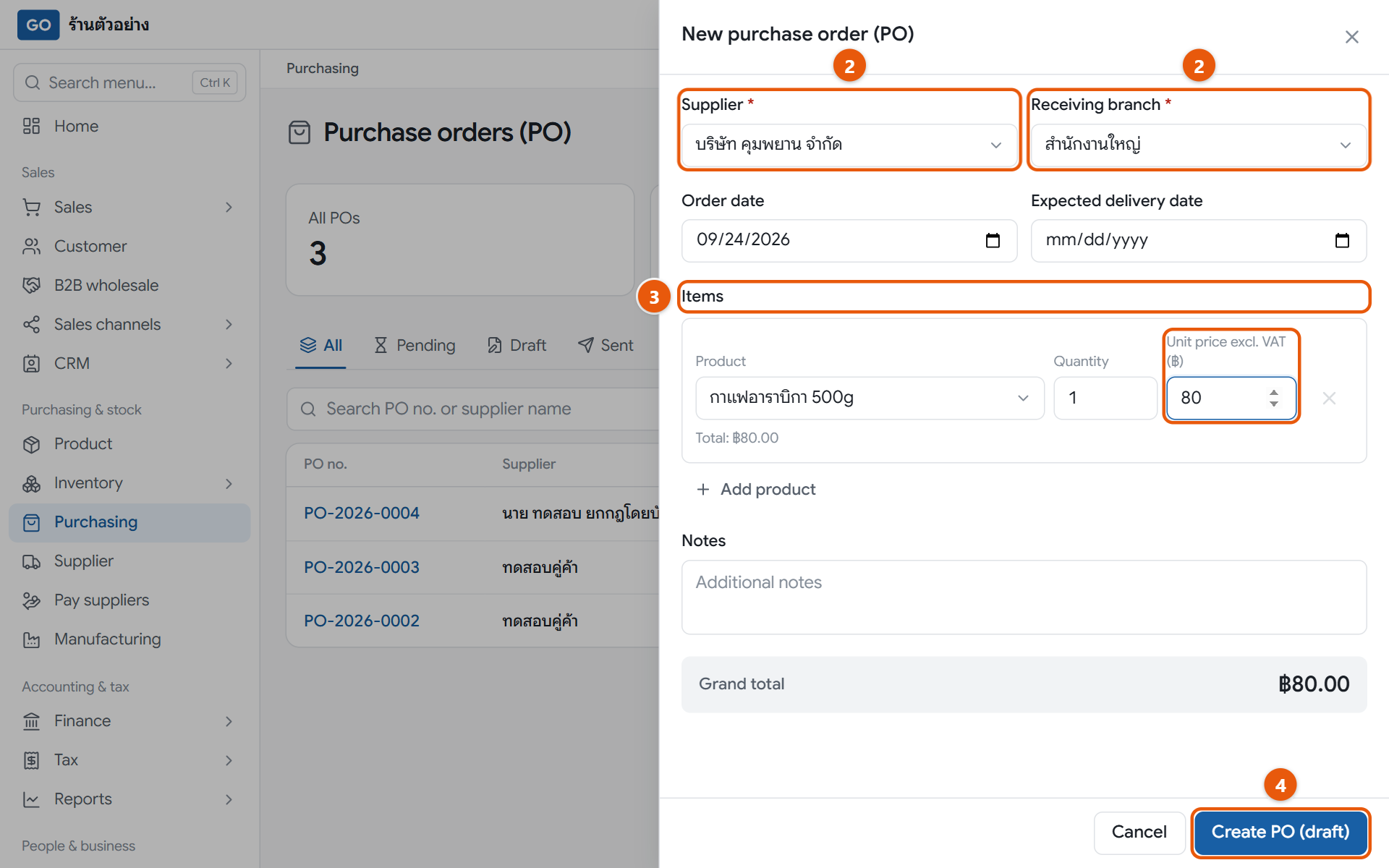
Task: Open purchase order PO-2026-0003
Action: coord(362,568)
